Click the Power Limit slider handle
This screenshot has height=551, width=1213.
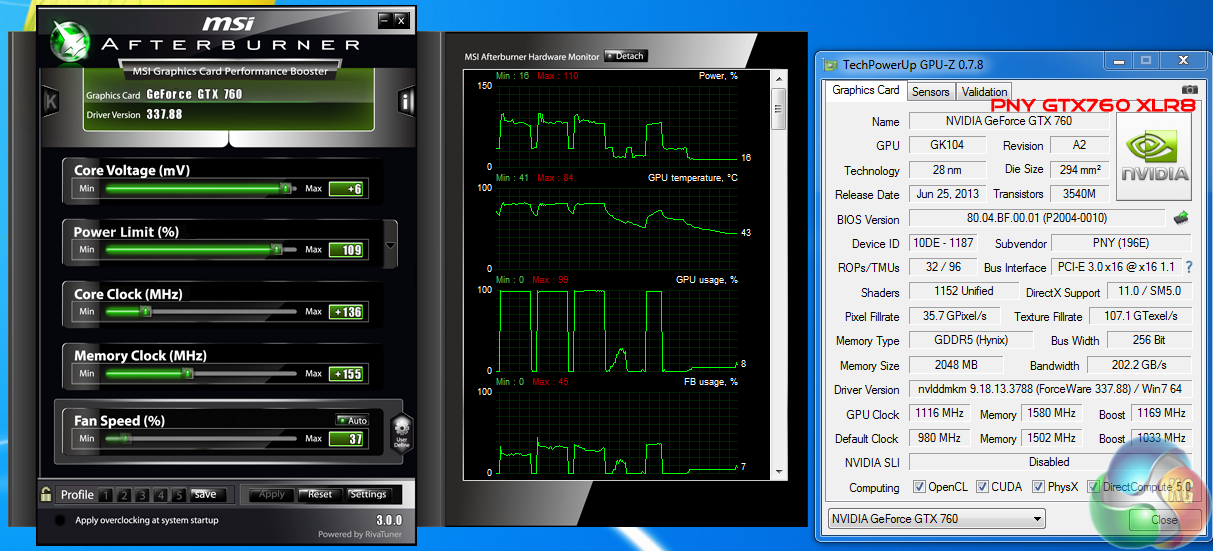[x=277, y=249]
